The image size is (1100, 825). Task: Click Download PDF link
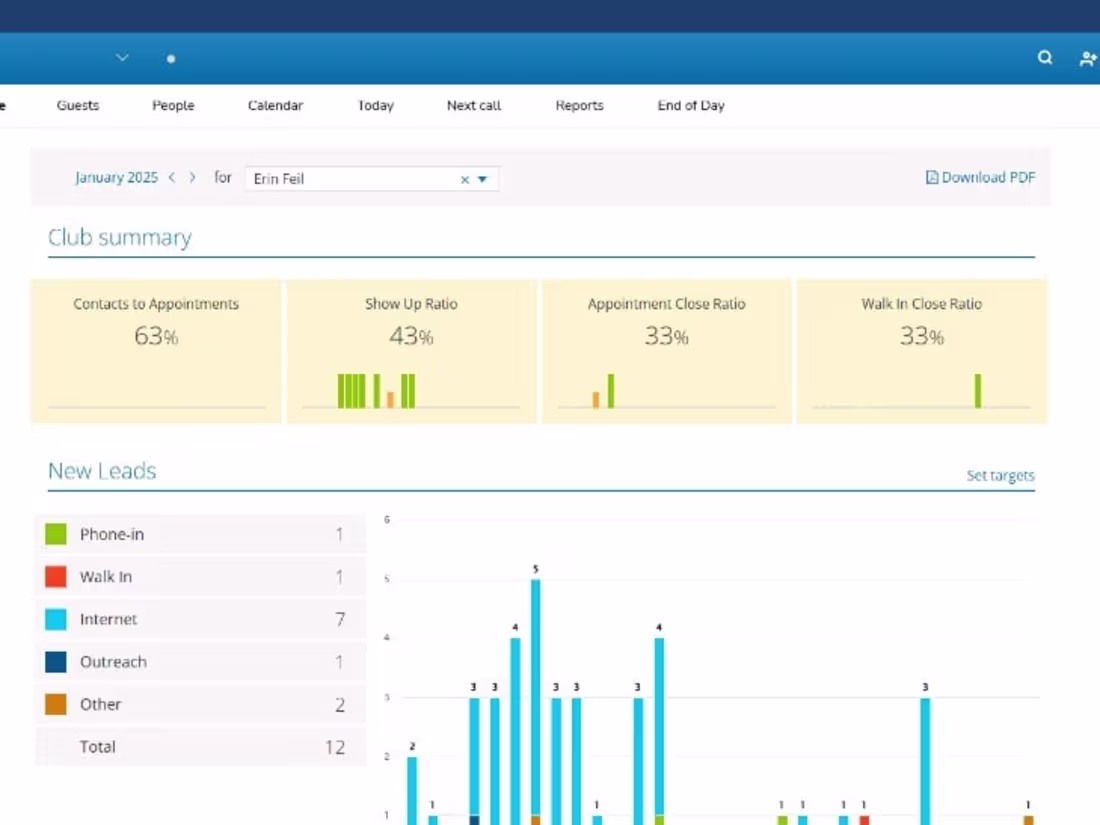[x=980, y=177]
